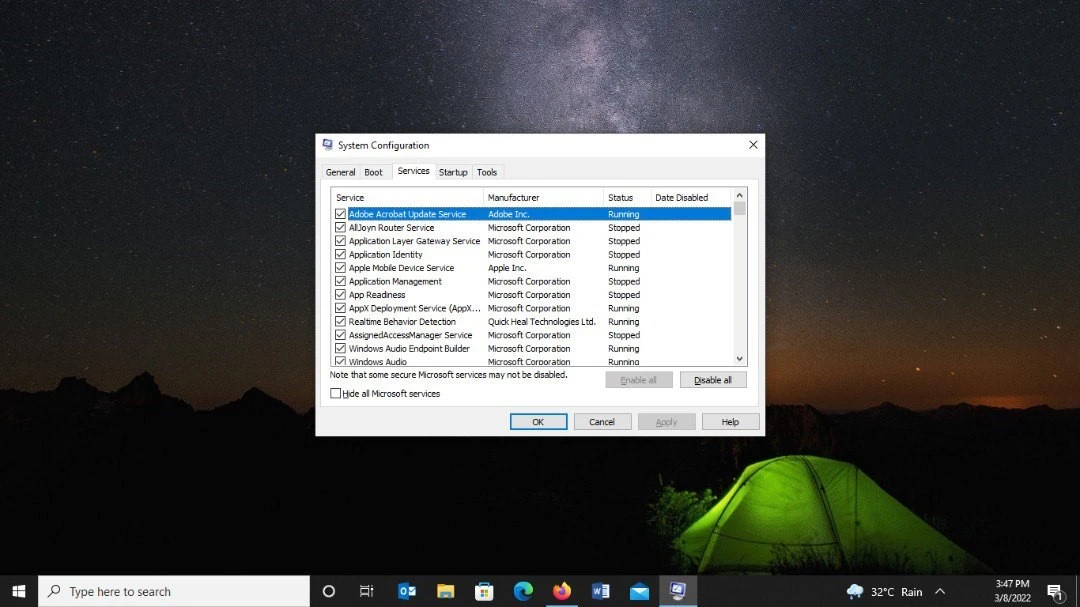Click the Apply button
The height and width of the screenshot is (607, 1080).
click(666, 422)
